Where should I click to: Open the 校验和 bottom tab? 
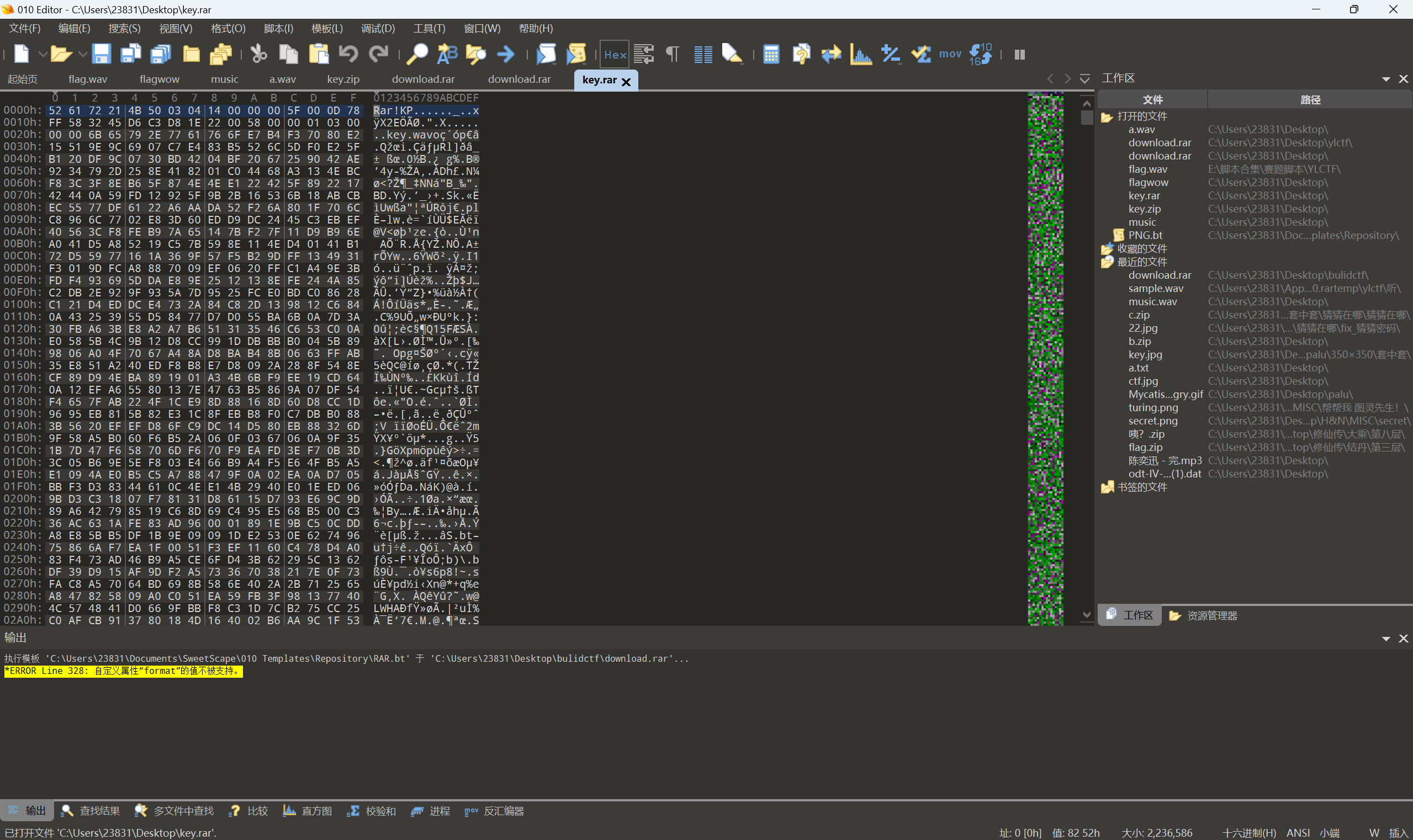pos(371,811)
